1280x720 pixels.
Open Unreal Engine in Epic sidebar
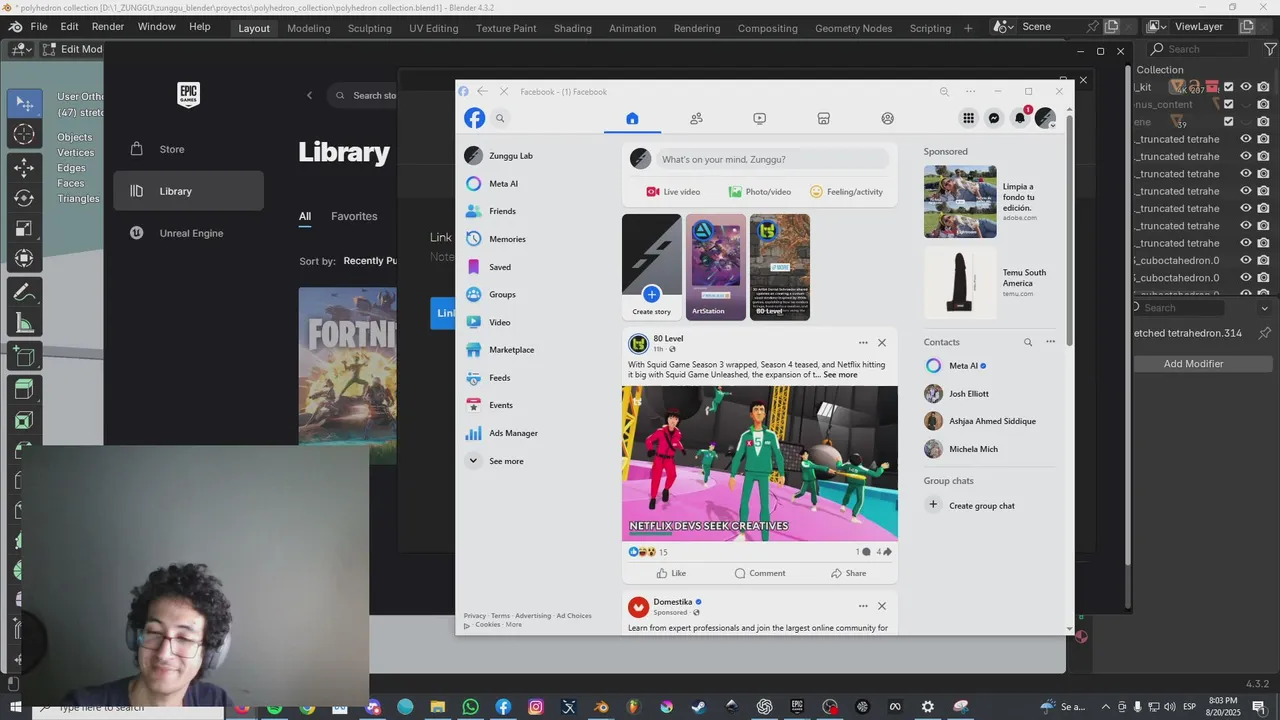189,233
